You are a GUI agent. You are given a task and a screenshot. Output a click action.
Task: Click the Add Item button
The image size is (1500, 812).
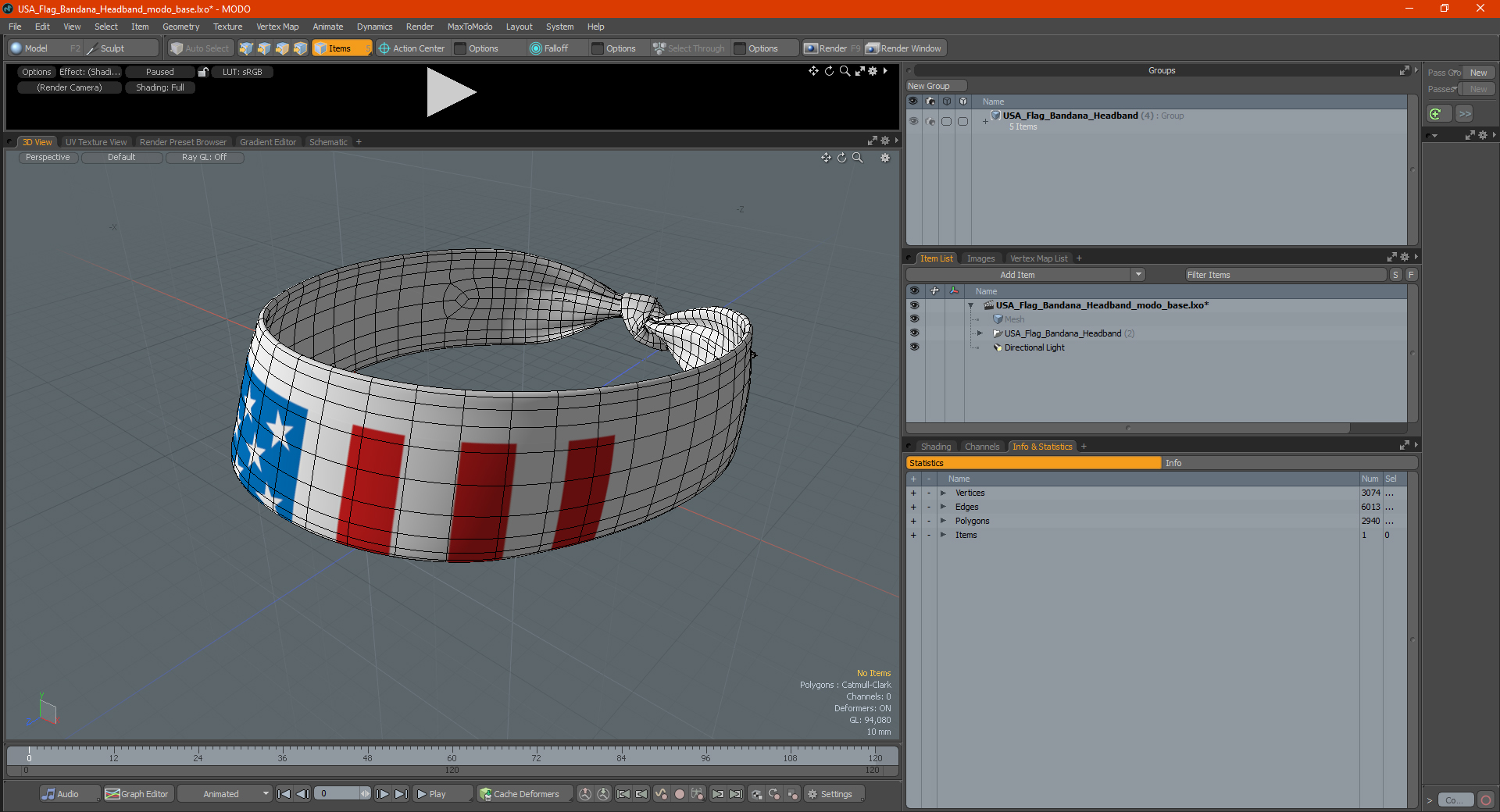(x=1018, y=275)
